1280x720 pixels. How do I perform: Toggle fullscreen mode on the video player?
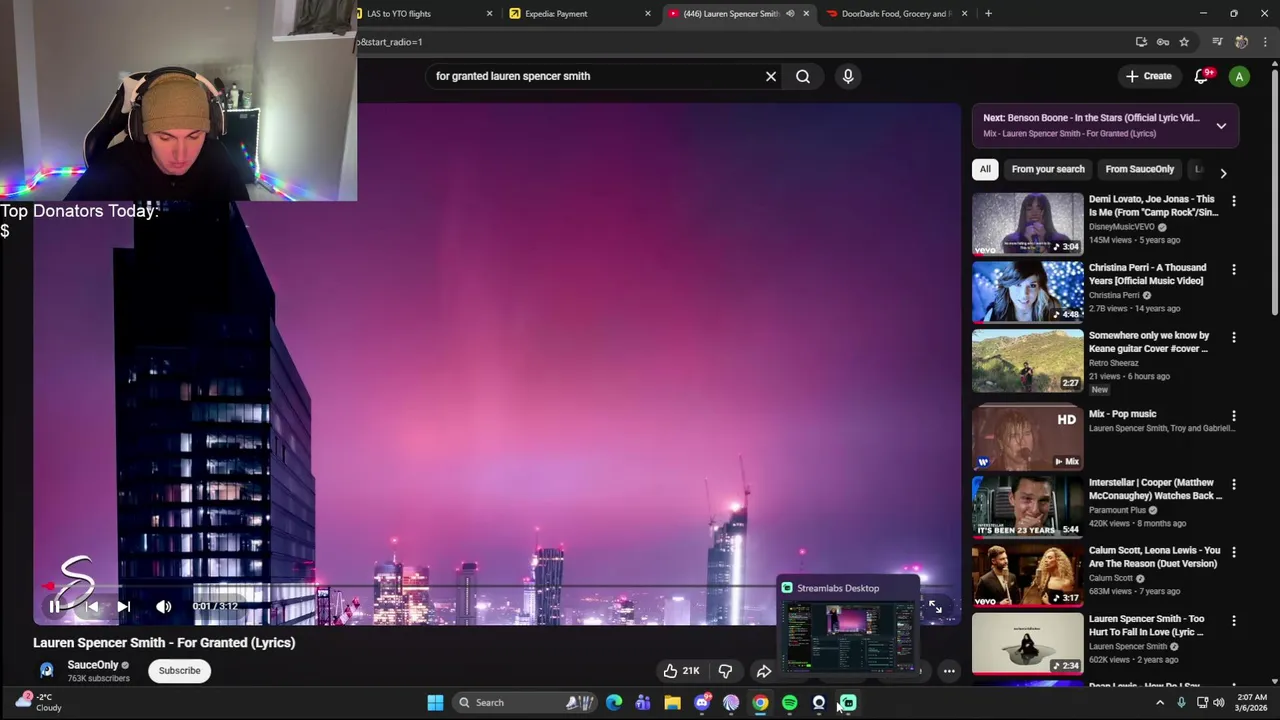click(935, 606)
